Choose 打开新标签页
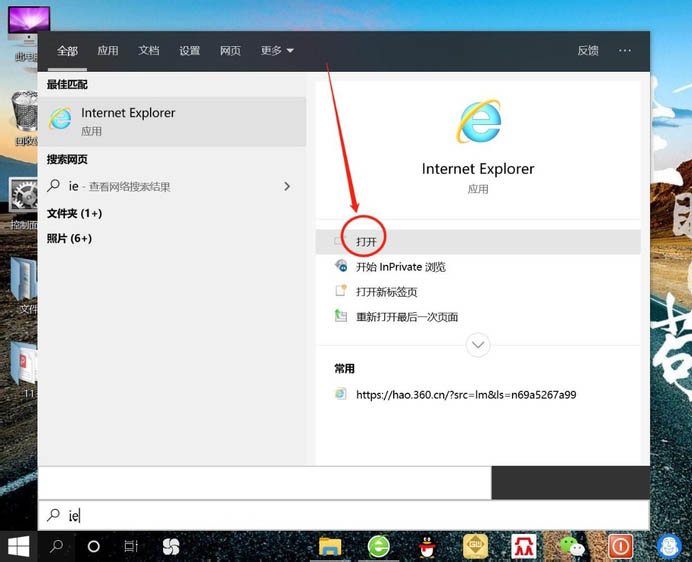692x562 pixels. 478,292
